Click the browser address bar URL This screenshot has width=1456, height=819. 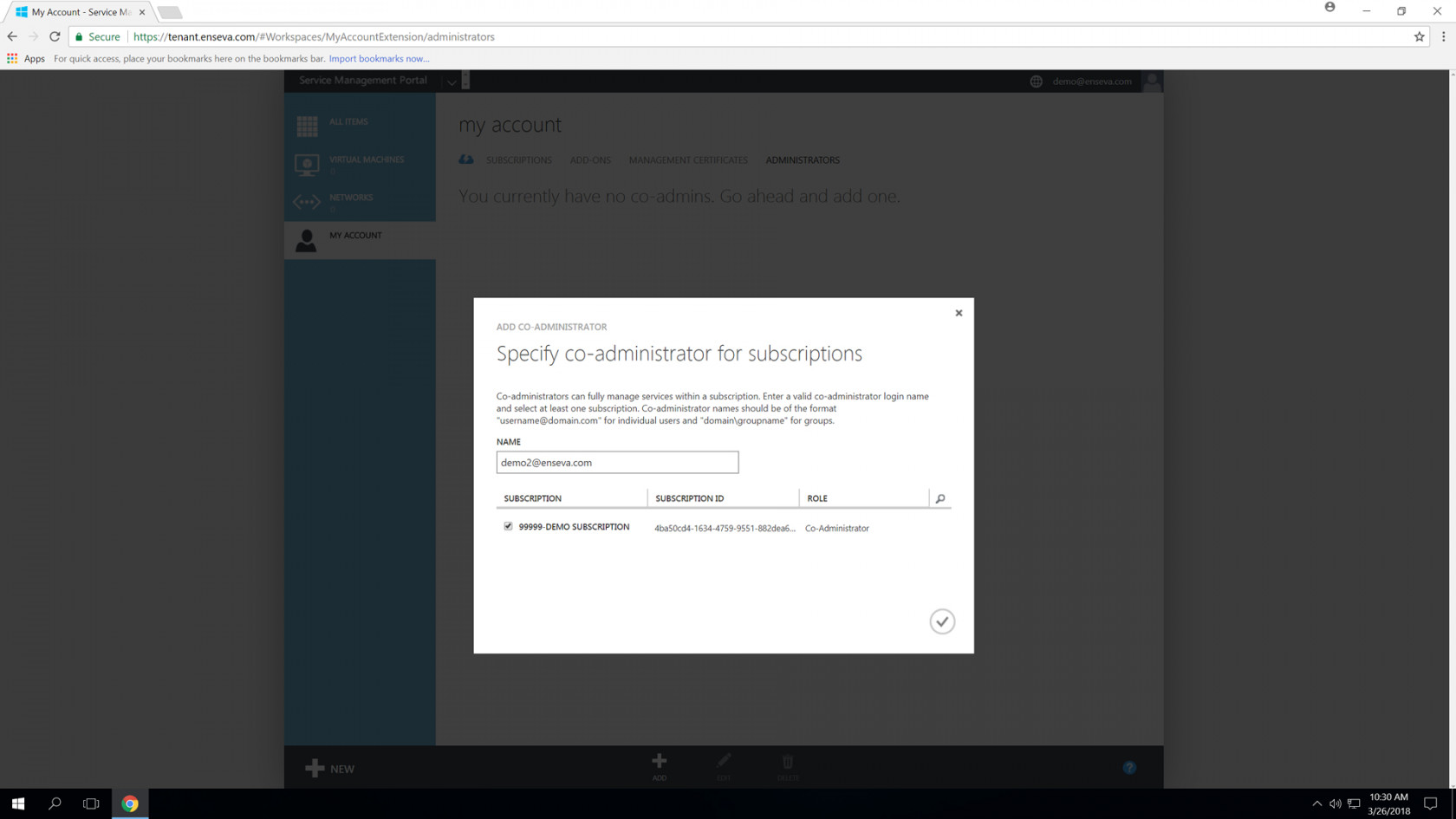coord(314,36)
